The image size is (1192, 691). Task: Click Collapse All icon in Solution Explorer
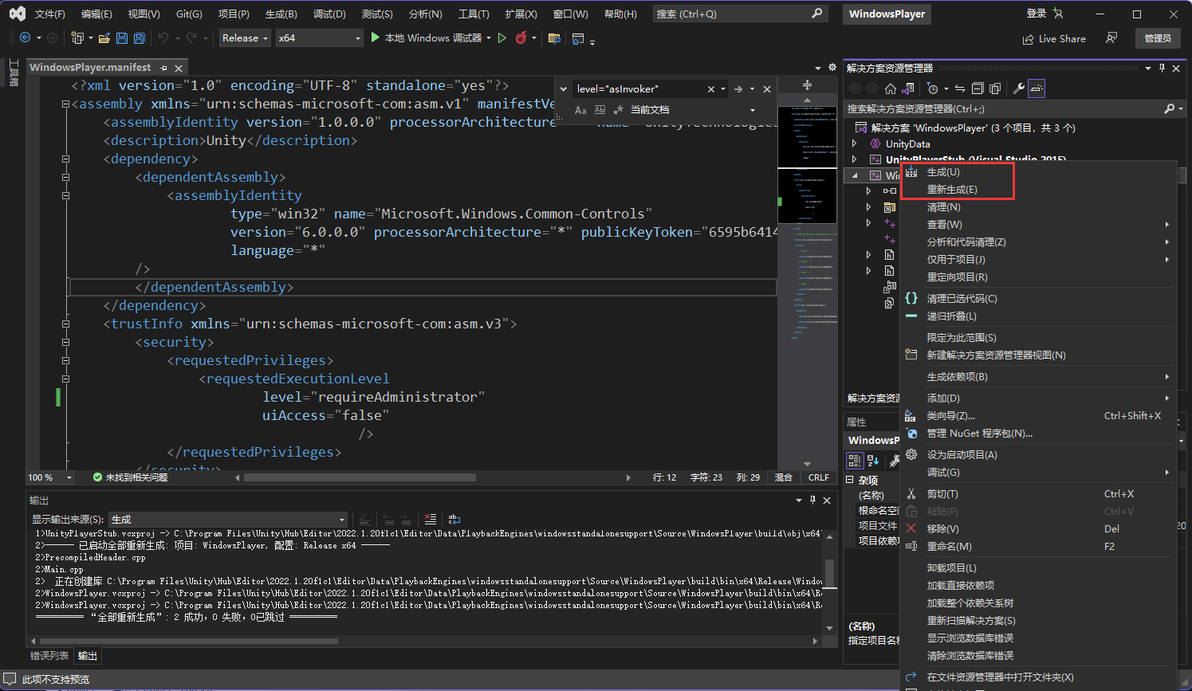pos(979,89)
